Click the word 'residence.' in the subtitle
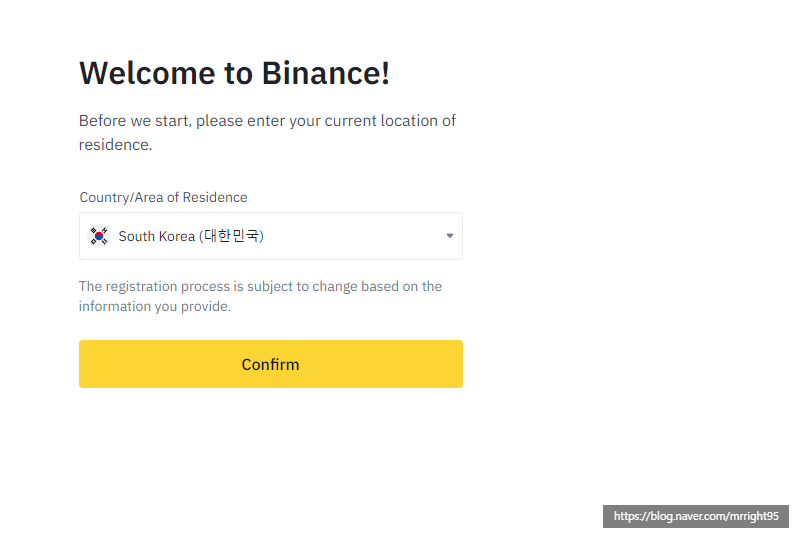799x538 pixels. (x=115, y=145)
